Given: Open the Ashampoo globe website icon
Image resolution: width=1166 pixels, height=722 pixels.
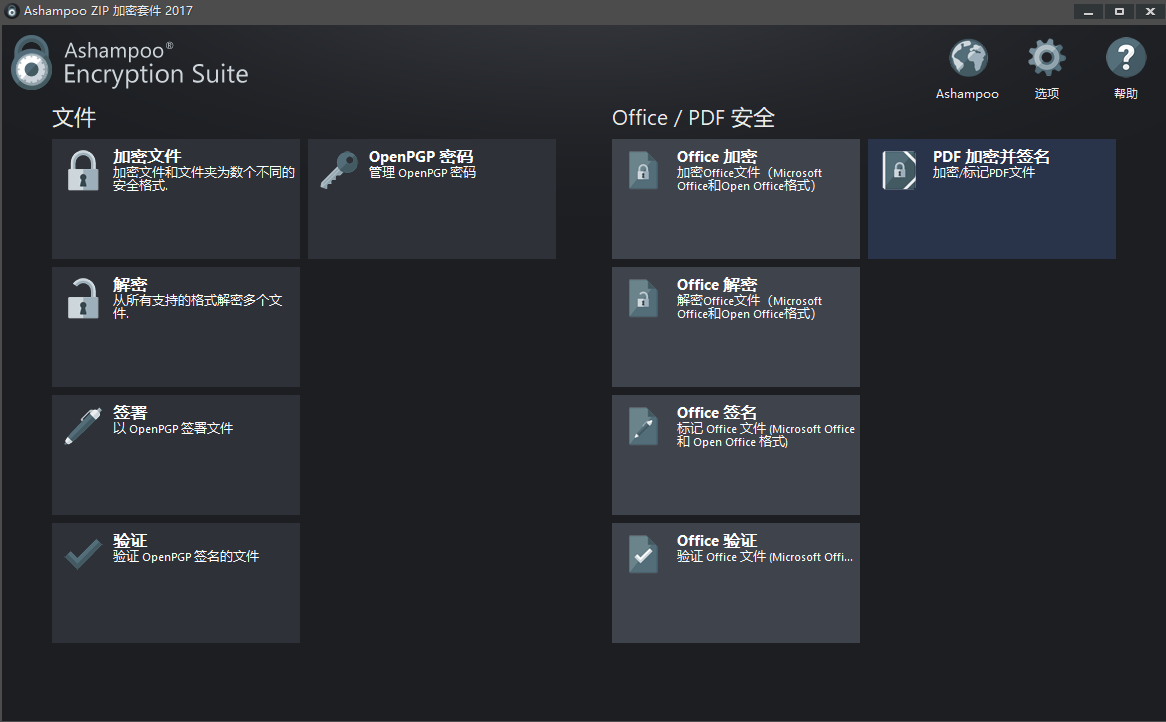Looking at the screenshot, I should [x=968, y=58].
